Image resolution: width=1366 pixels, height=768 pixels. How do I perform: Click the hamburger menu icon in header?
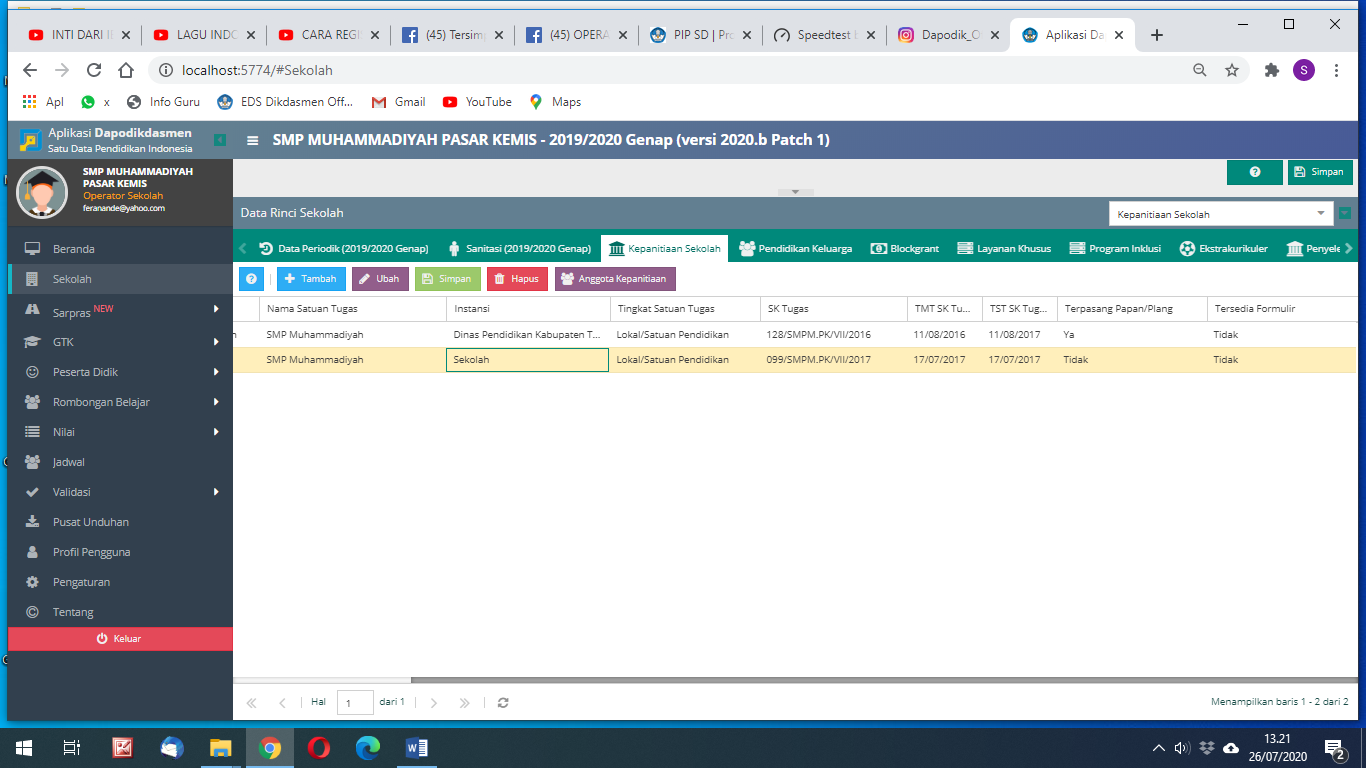pos(253,141)
